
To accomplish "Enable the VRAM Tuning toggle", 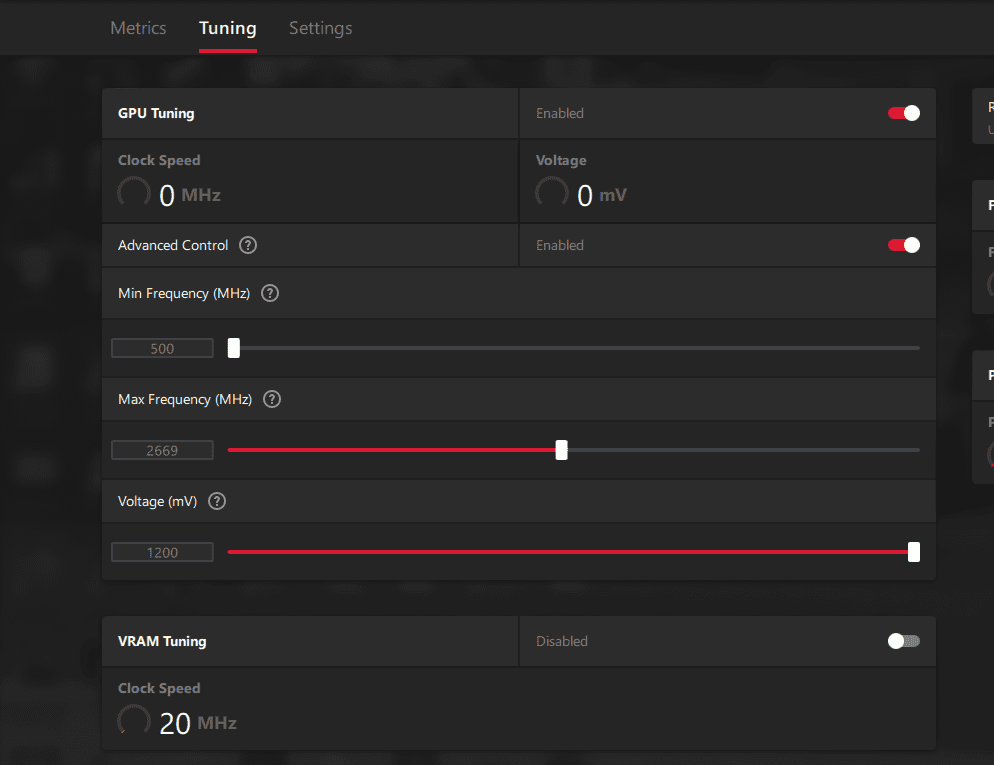I will tap(904, 641).
